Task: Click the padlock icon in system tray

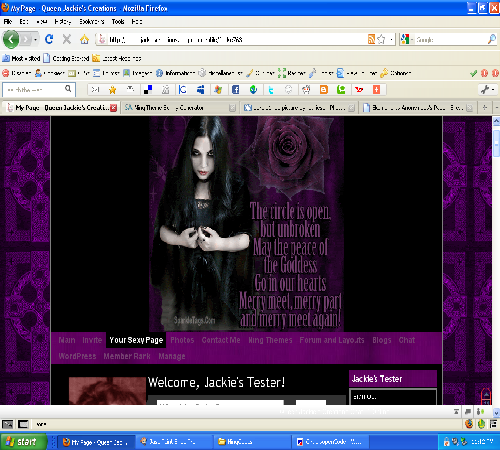Action: pyautogui.click(x=446, y=442)
